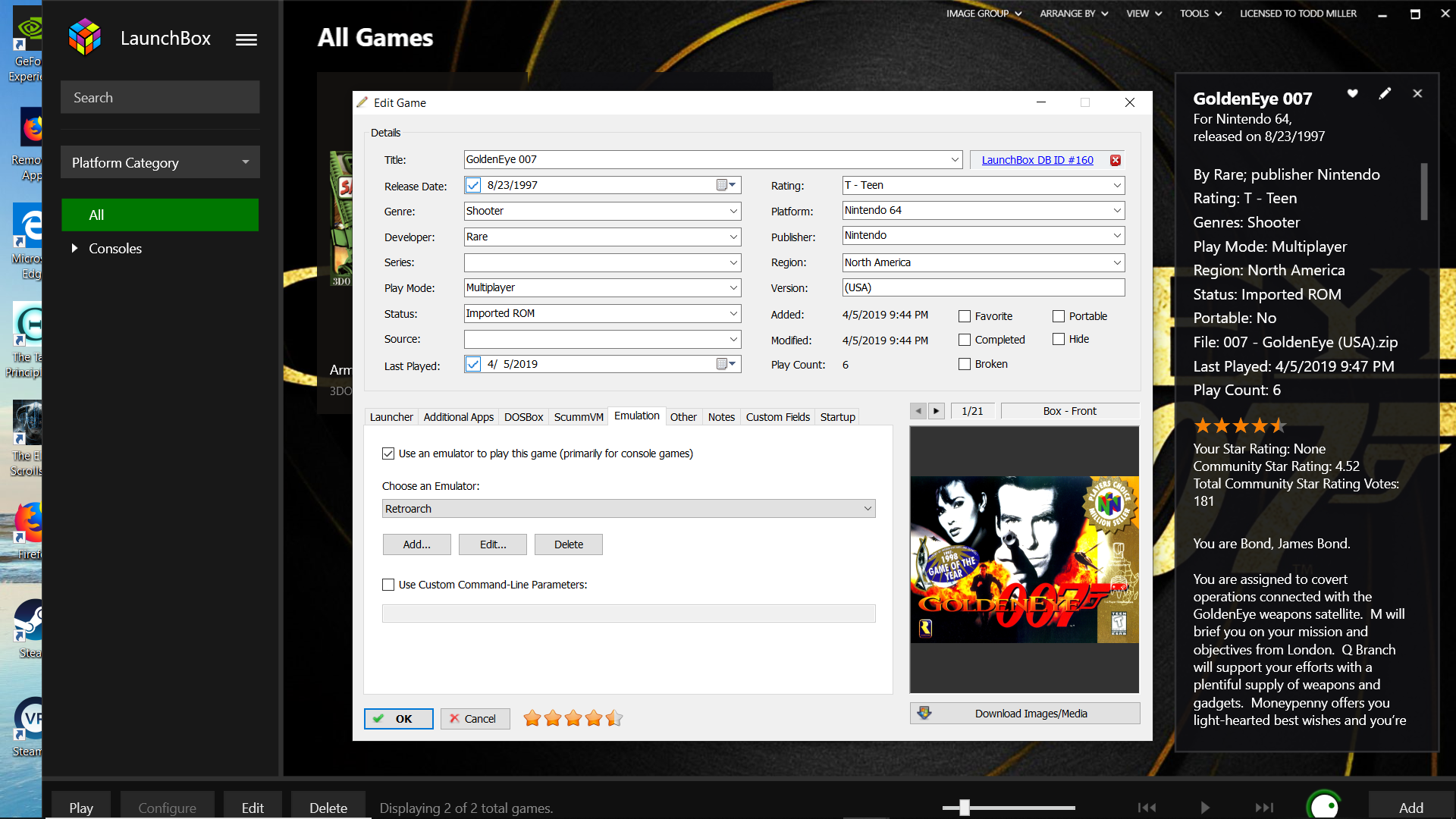Open Steam desktop shortcut

pos(28,629)
